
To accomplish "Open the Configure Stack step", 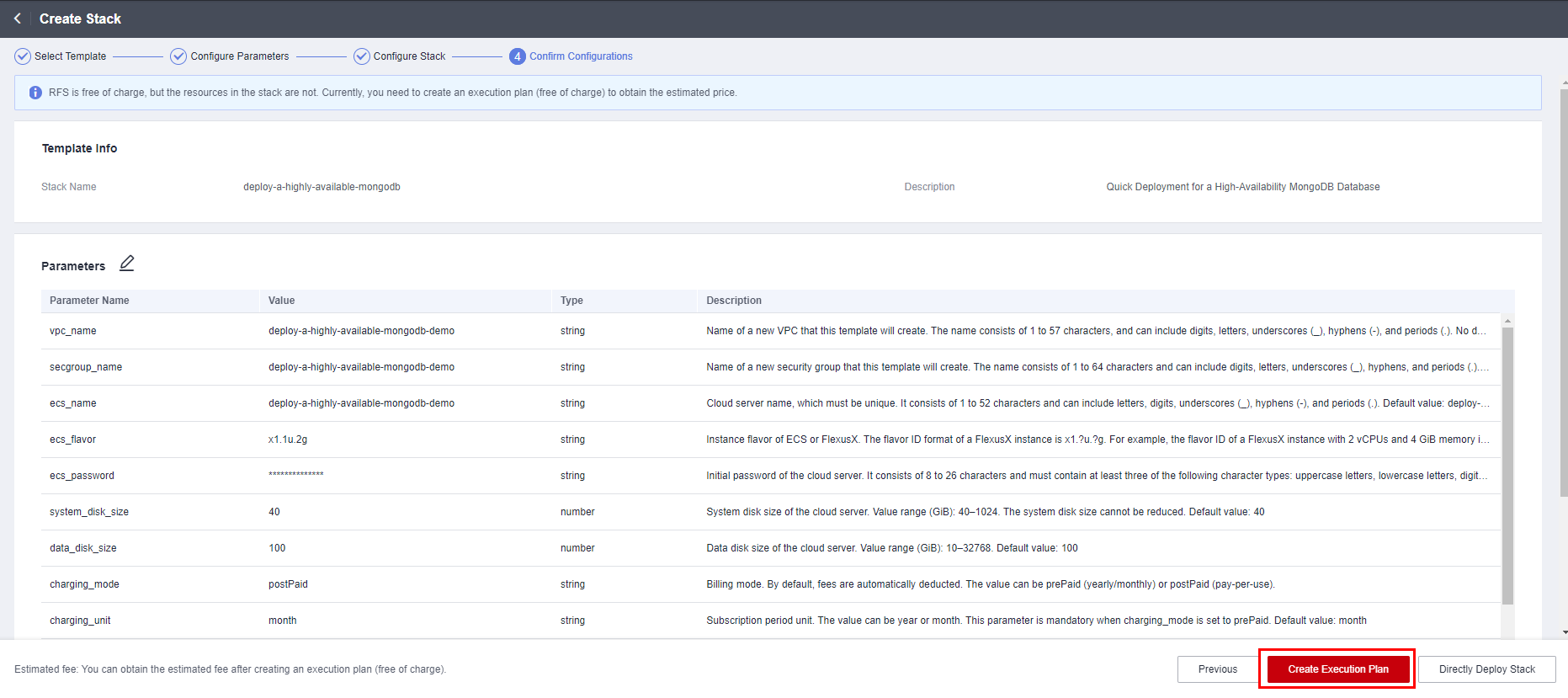I will pos(409,56).
